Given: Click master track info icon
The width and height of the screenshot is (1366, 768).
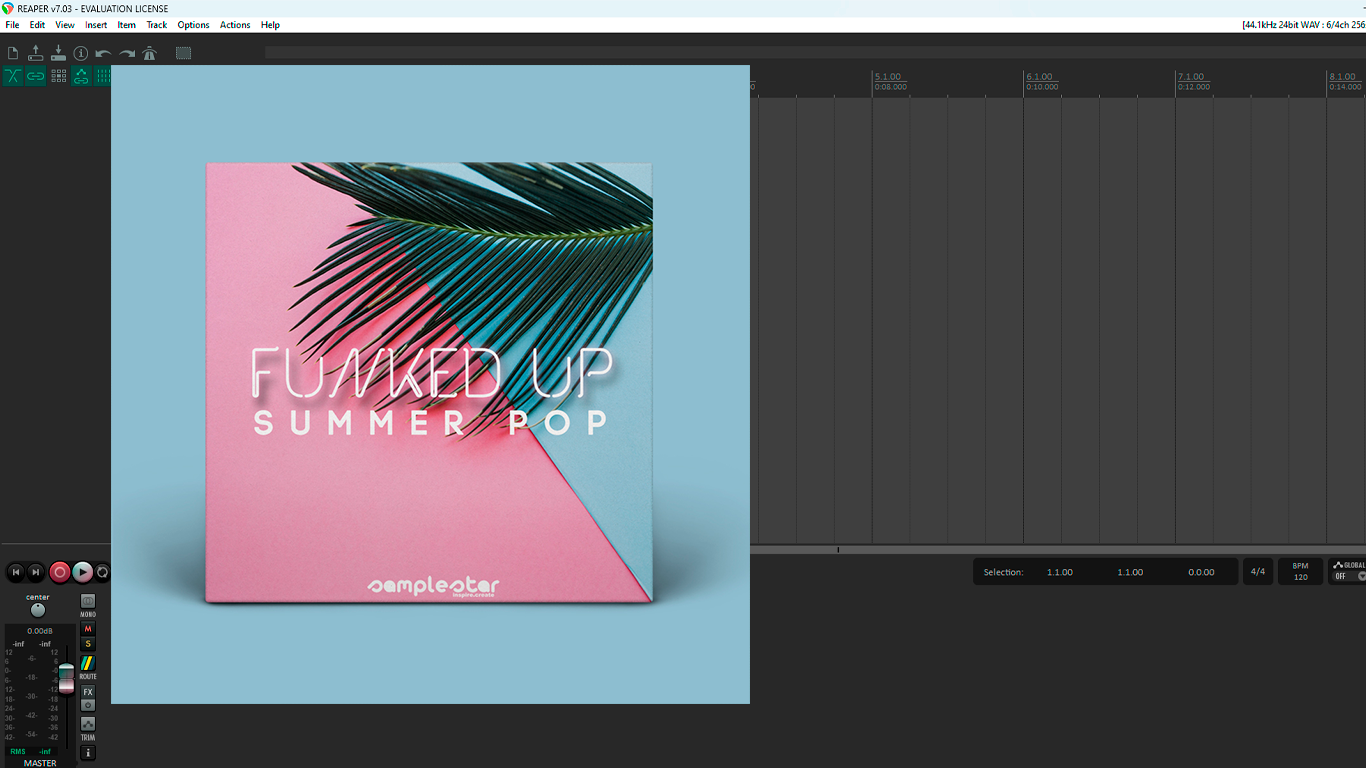Looking at the screenshot, I should click(88, 753).
